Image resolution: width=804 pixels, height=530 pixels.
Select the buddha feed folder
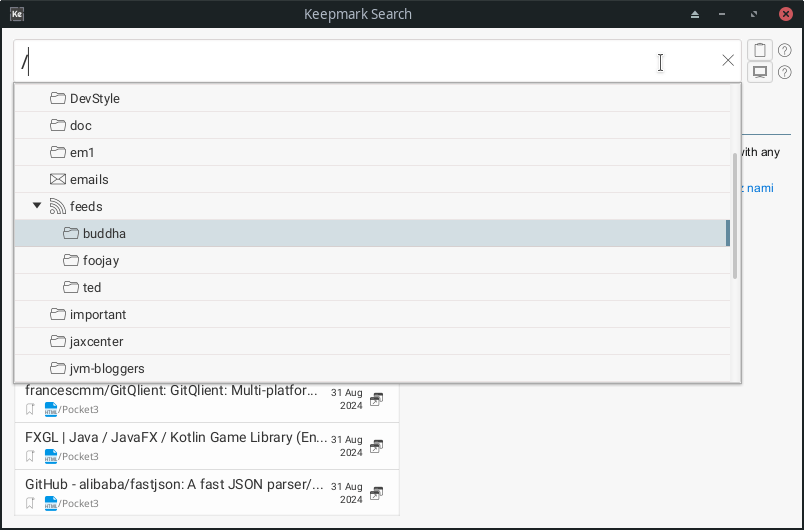tap(104, 233)
